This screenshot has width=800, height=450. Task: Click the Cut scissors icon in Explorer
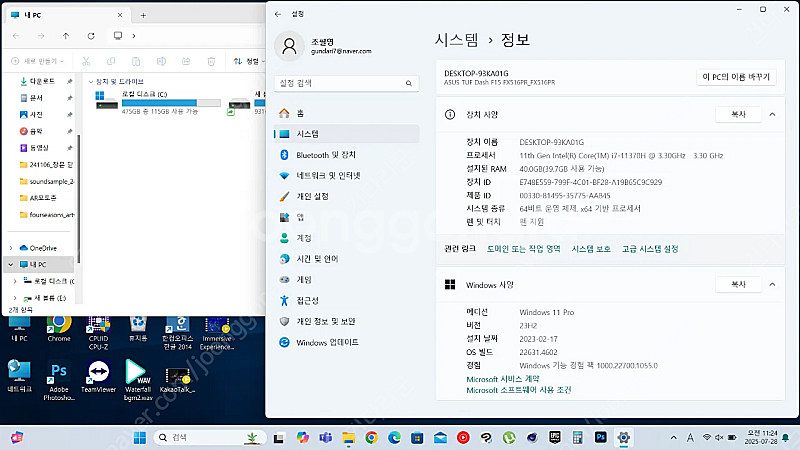click(x=86, y=61)
